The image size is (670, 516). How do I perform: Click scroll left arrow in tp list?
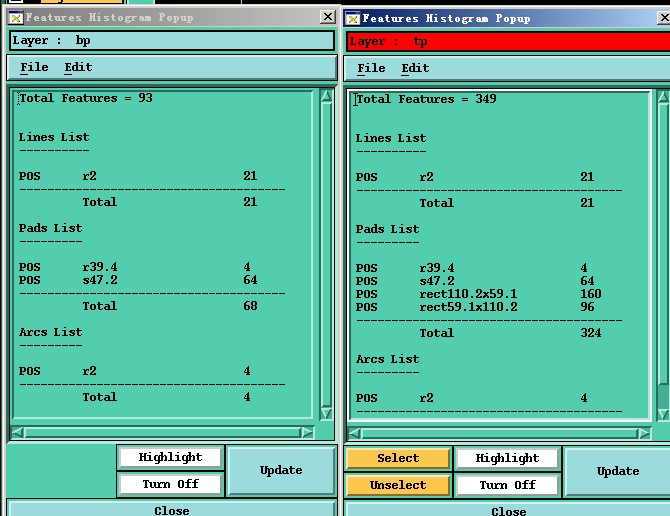pyautogui.click(x=354, y=433)
